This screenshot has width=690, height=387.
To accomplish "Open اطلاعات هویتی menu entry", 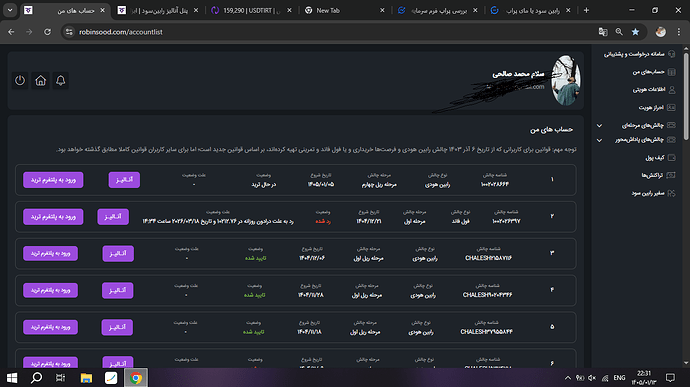I will (x=649, y=90).
